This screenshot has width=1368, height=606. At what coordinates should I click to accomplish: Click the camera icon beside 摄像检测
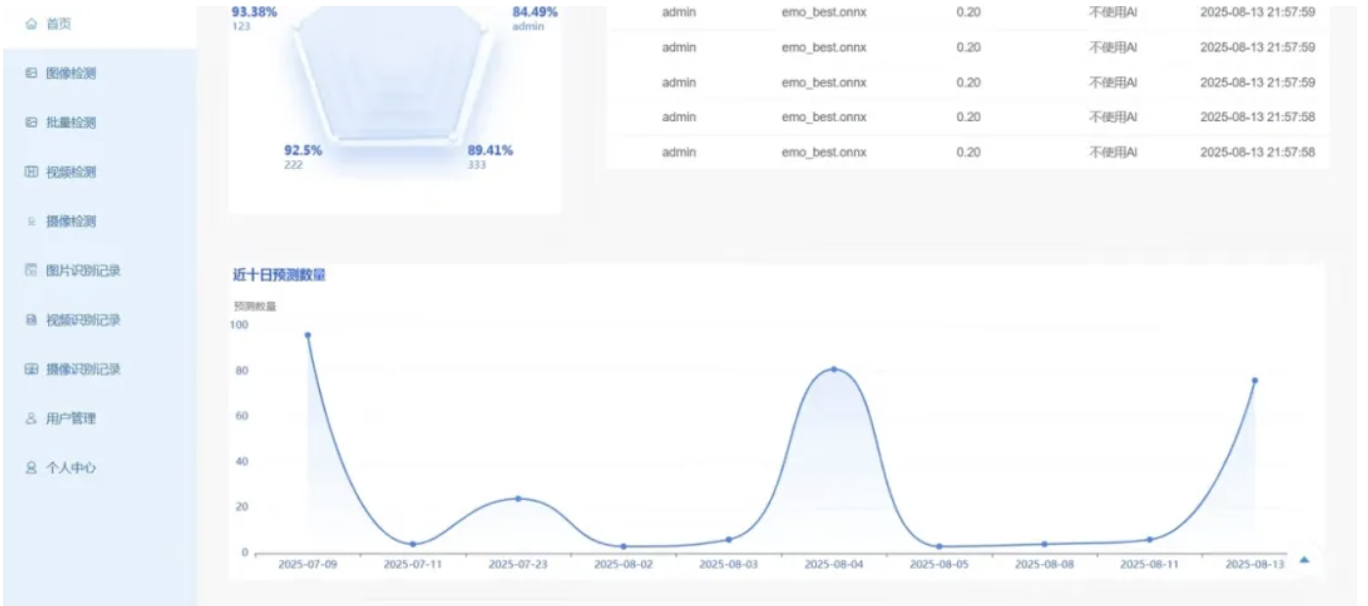coord(30,221)
